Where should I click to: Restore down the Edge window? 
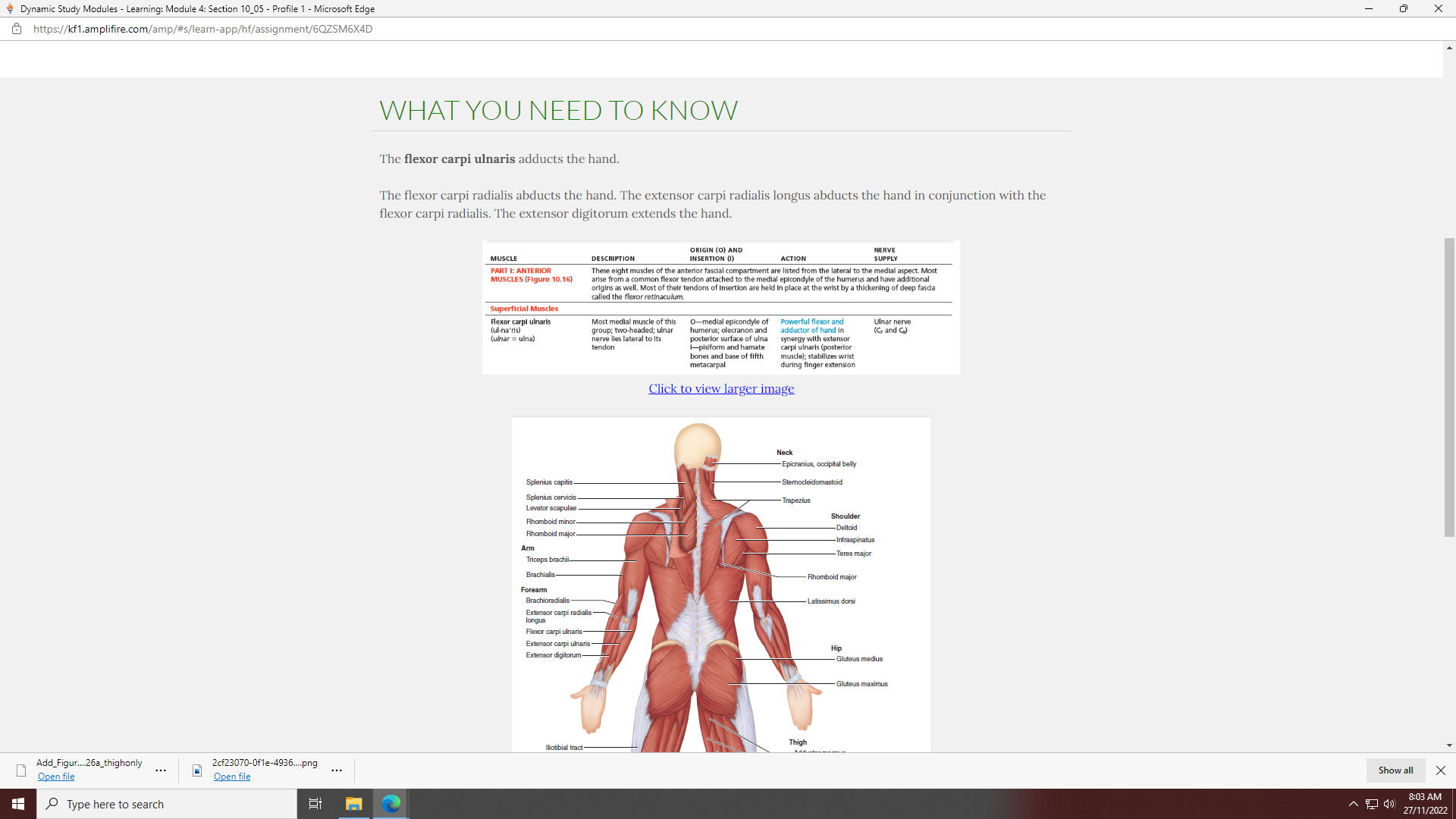(1404, 8)
